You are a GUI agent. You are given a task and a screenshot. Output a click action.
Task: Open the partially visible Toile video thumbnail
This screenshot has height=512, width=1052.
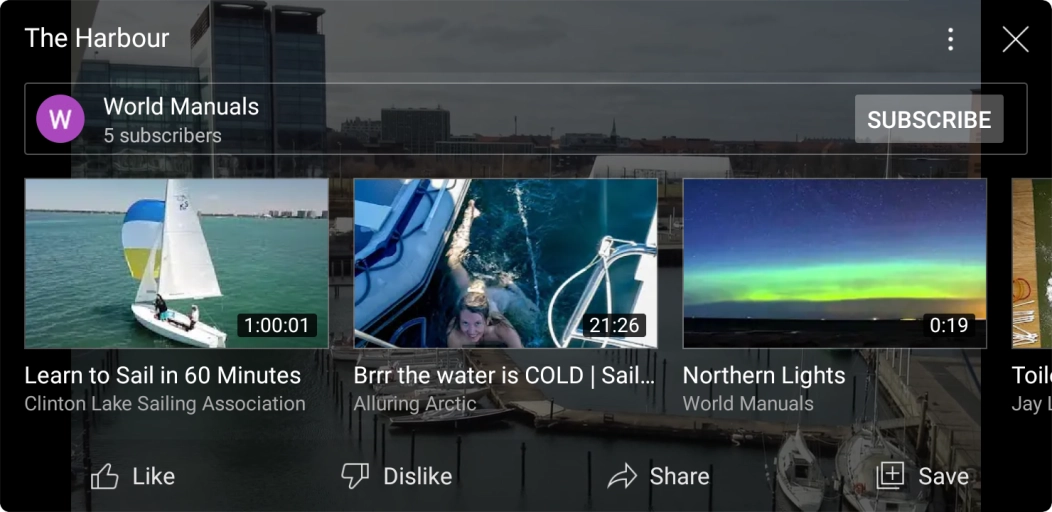[1032, 263]
